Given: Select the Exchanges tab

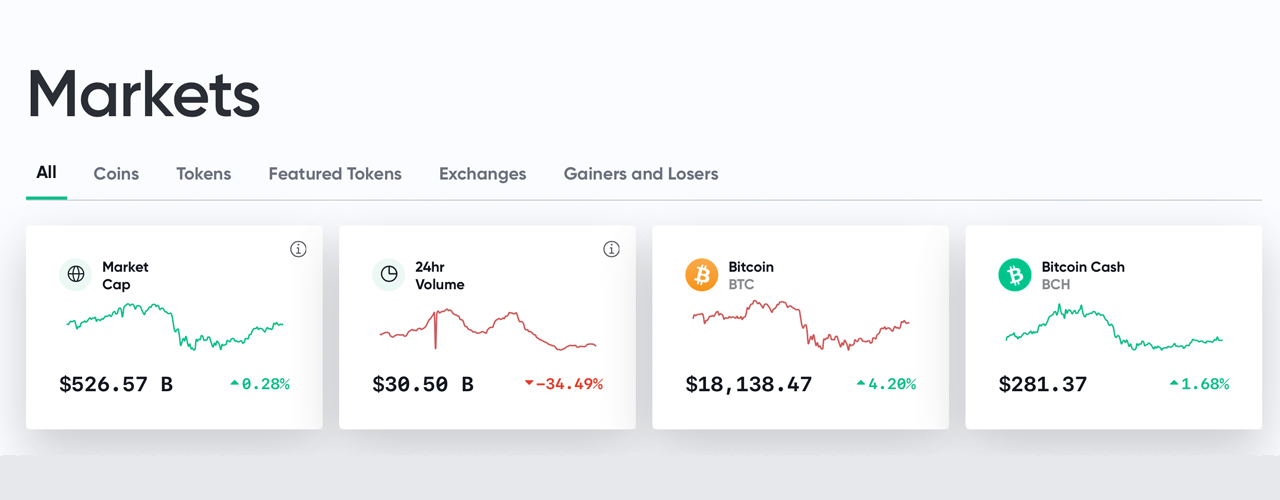Looking at the screenshot, I should click(482, 174).
